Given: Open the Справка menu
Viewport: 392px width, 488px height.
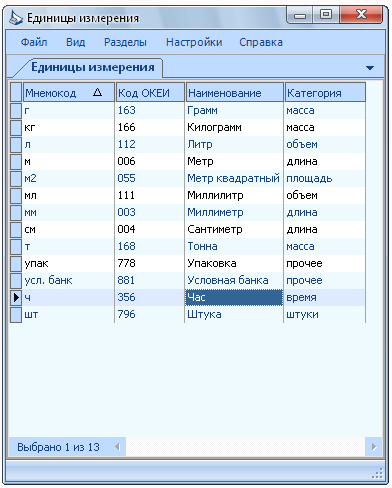Looking at the screenshot, I should coord(261,42).
